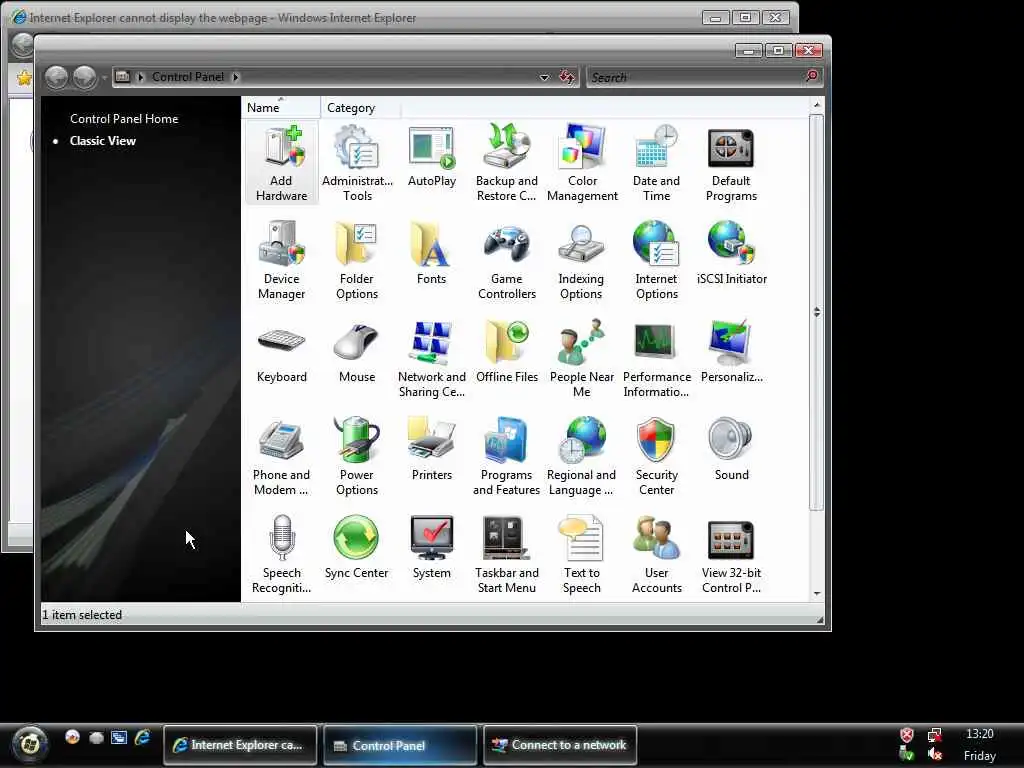Screen dimensions: 1024x768
Task: Click the Forward navigation button
Action: pyautogui.click(x=84, y=78)
